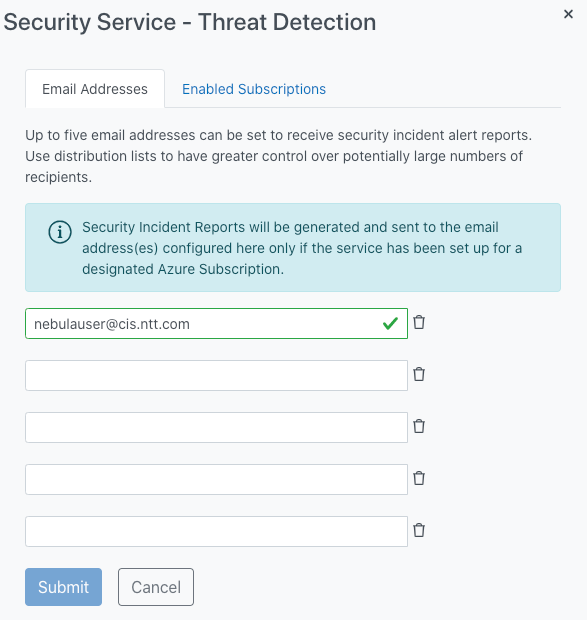Click the trash icon for the fourth email row
Image resolution: width=587 pixels, height=620 pixels.
[419, 478]
